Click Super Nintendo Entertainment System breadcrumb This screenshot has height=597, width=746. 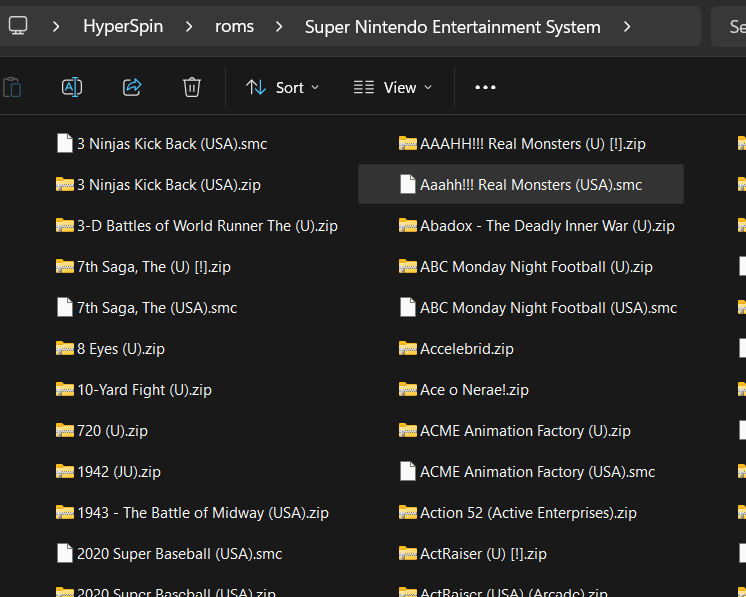[452, 27]
